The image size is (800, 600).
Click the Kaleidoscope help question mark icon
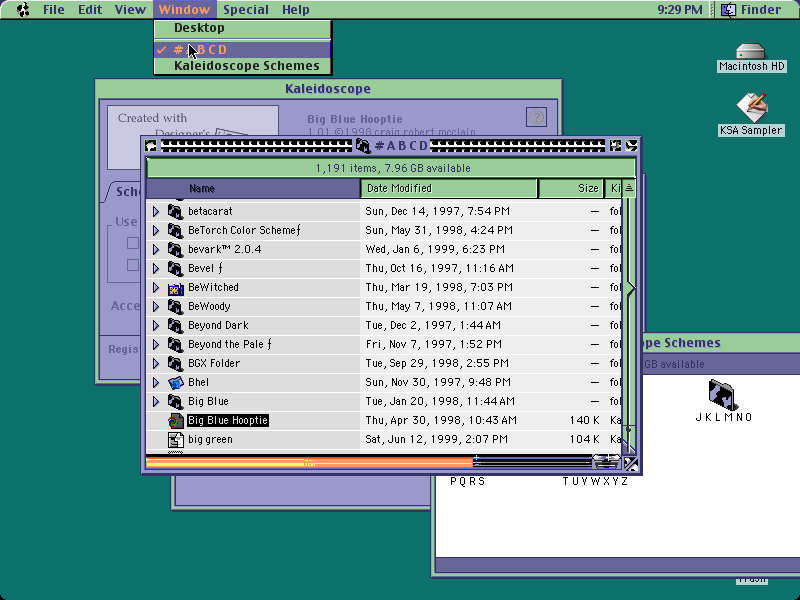click(x=536, y=117)
